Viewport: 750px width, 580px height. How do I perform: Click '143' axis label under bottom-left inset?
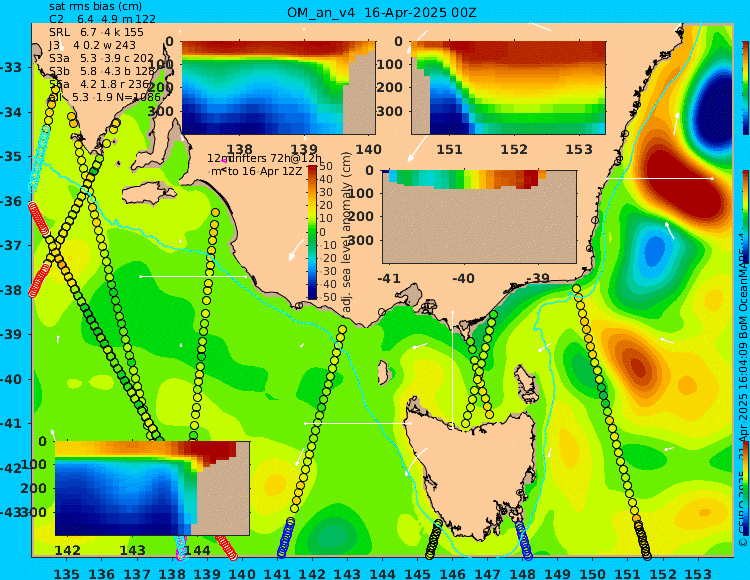tap(132, 550)
